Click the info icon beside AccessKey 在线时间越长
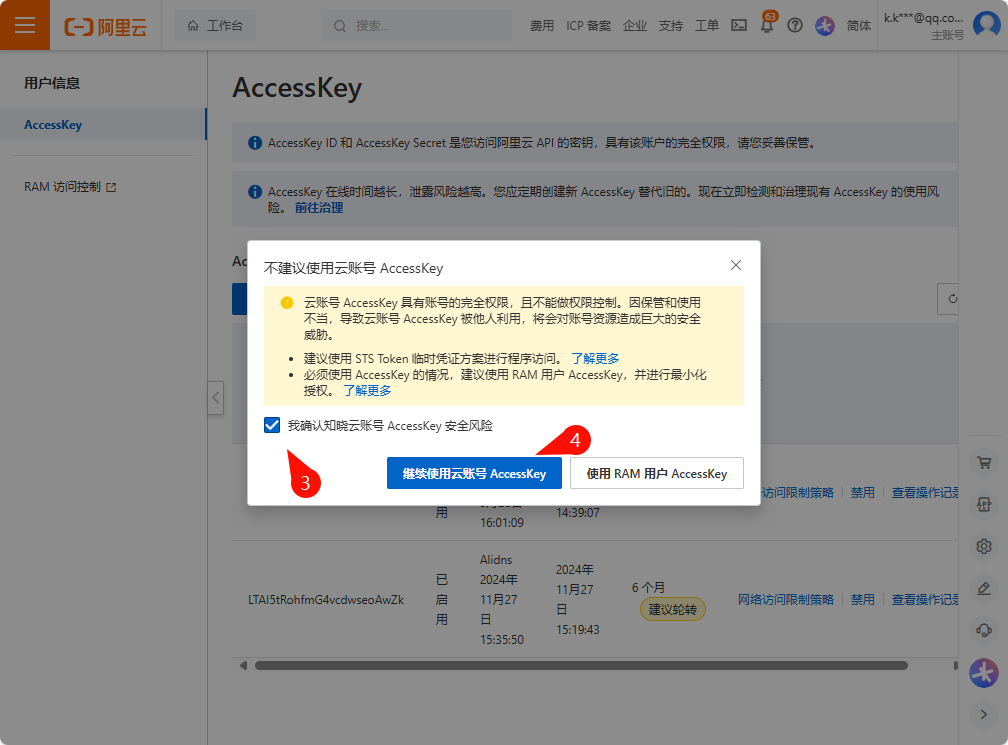 [x=255, y=192]
